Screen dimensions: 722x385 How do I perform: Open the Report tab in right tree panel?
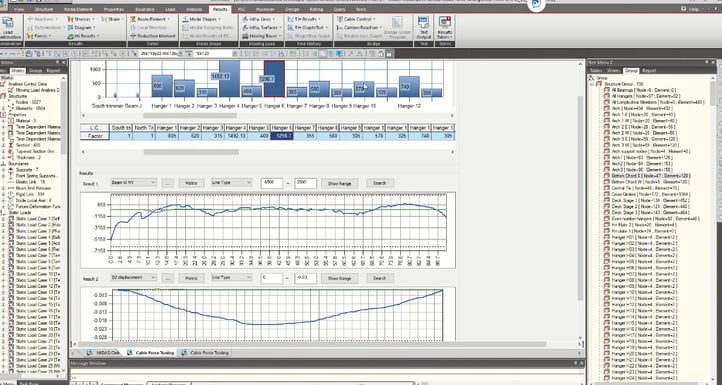click(x=649, y=71)
